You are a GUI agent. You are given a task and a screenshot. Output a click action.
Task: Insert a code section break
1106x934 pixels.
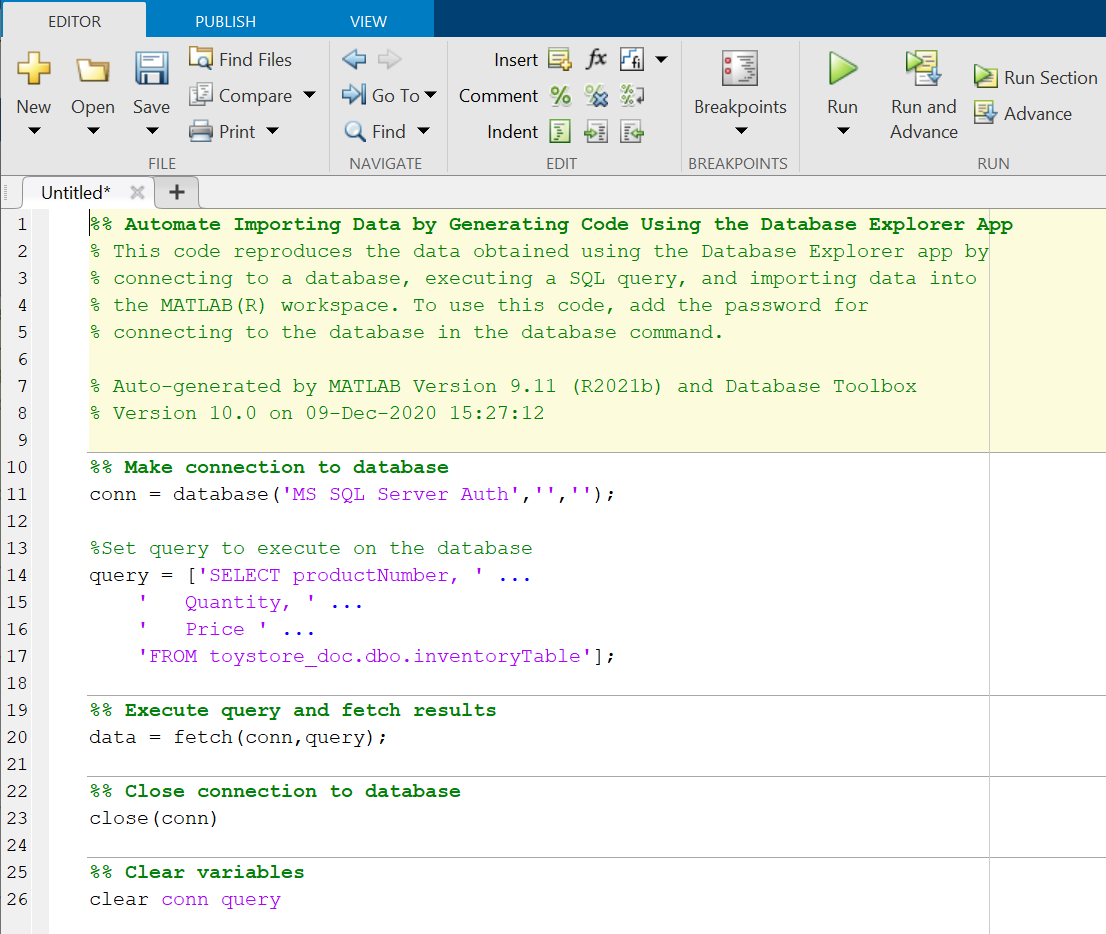point(560,59)
